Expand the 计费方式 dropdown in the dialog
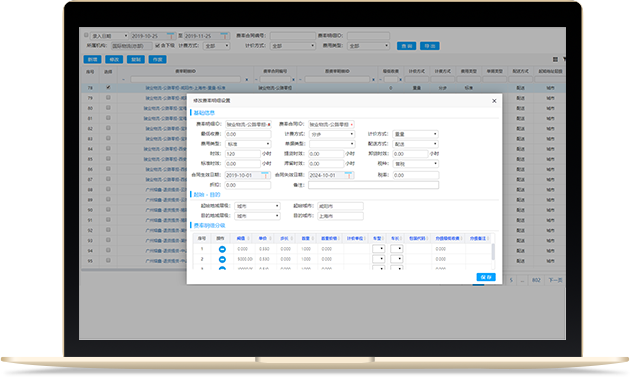Image resolution: width=630 pixels, height=377 pixels. pyautogui.click(x=332, y=134)
